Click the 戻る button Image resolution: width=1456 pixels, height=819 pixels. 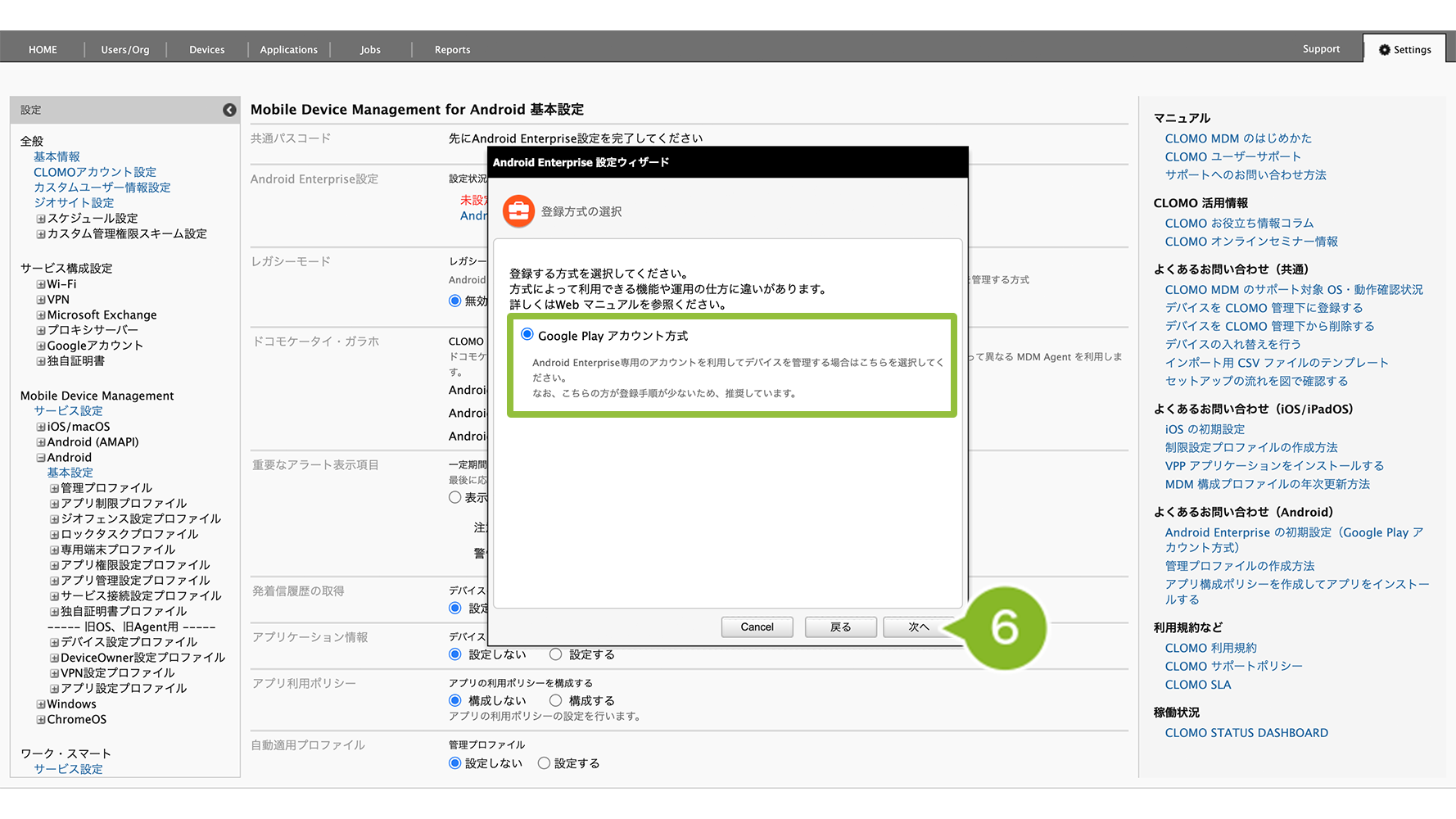pyautogui.click(x=841, y=627)
